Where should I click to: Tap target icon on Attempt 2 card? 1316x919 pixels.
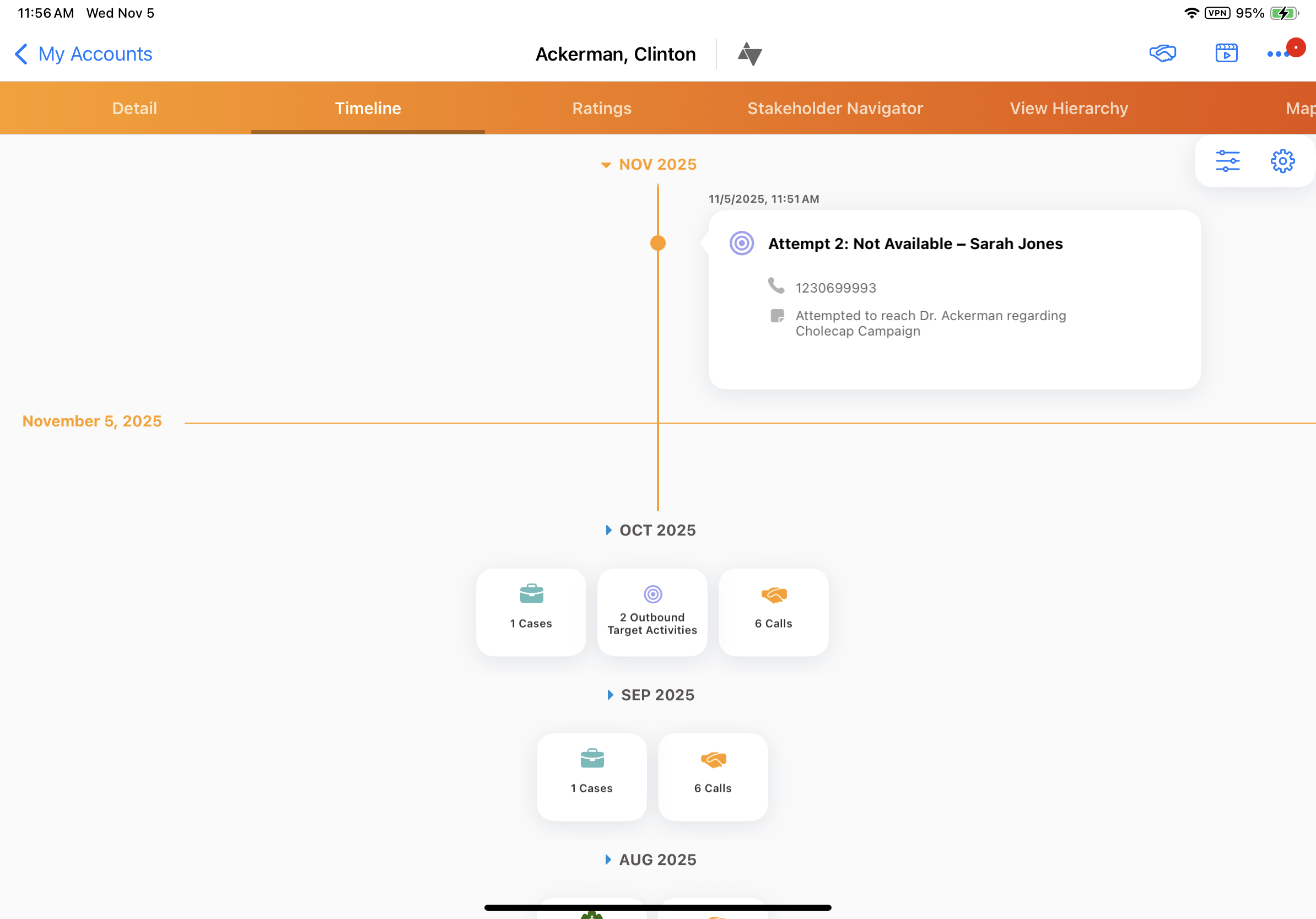[x=741, y=244]
